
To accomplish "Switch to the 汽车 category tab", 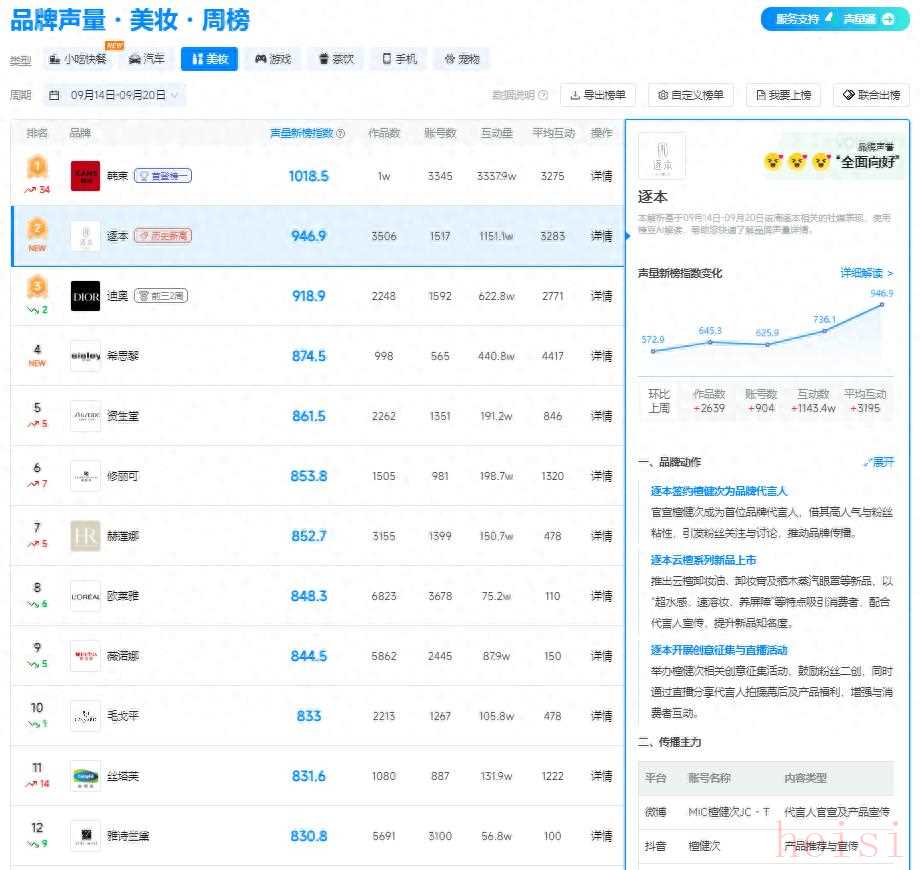I will 147,59.
